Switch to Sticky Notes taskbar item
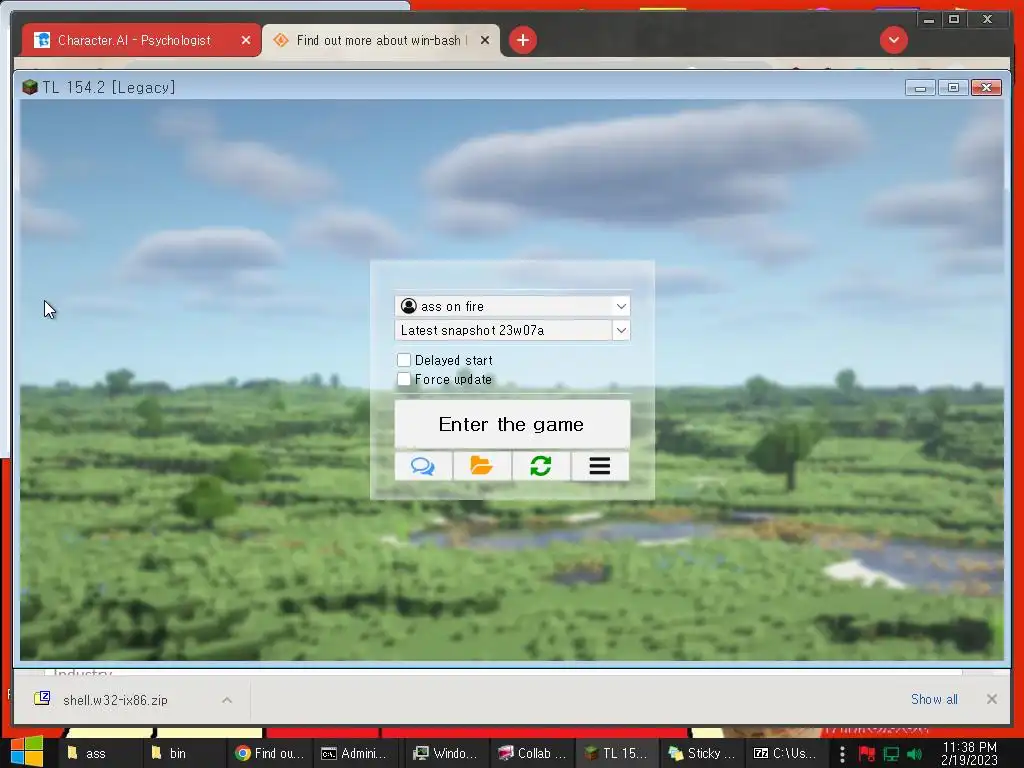This screenshot has height=768, width=1024. (702, 754)
